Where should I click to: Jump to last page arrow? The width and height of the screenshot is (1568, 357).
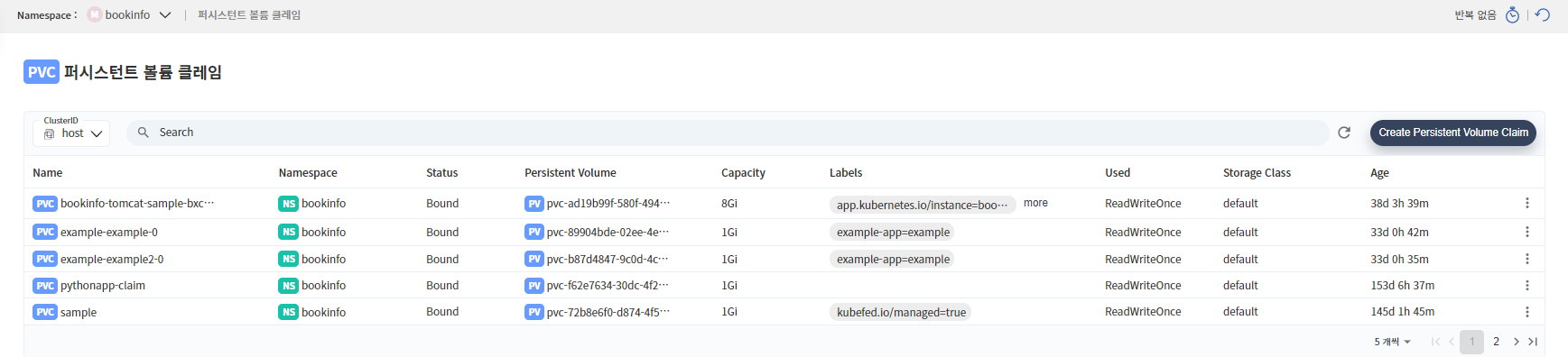pyautogui.click(x=1533, y=342)
